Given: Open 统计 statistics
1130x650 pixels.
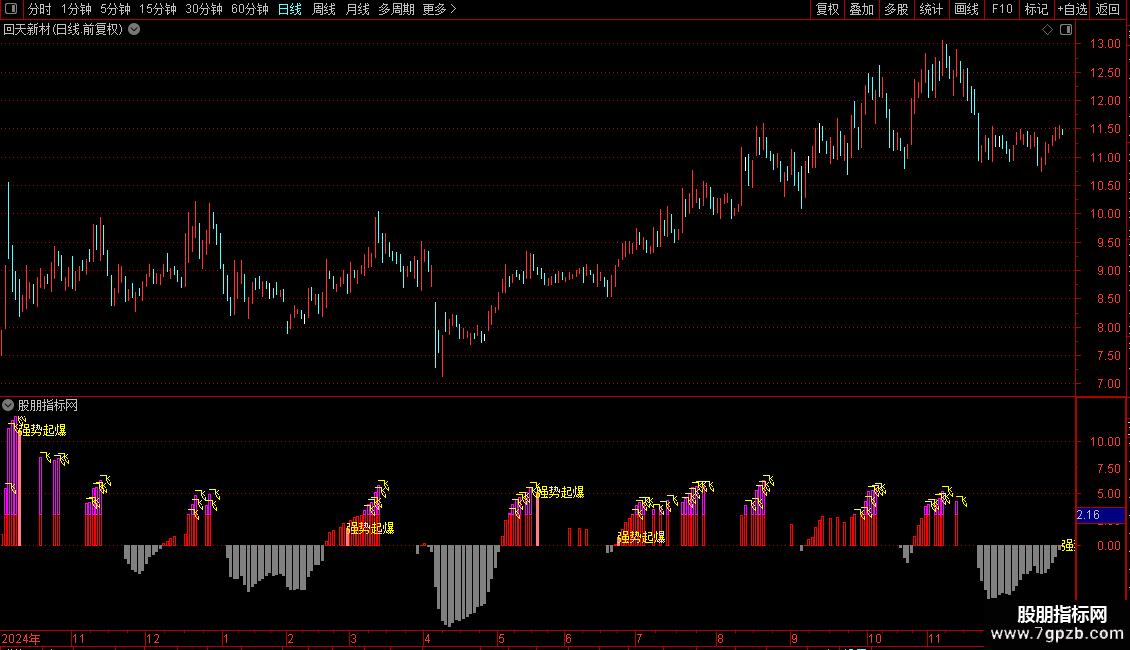Looking at the screenshot, I should click(931, 9).
